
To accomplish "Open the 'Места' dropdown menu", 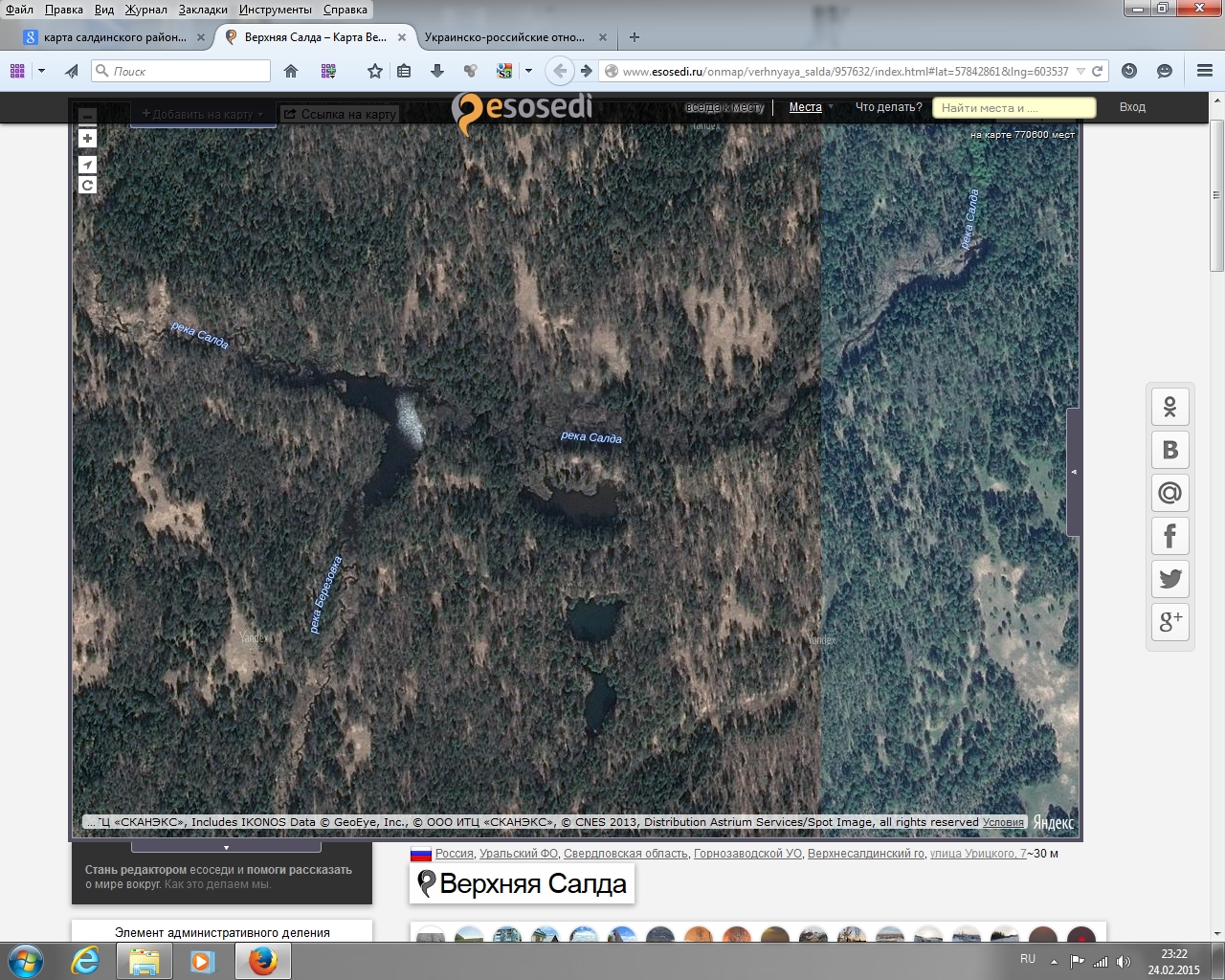I will [x=811, y=107].
